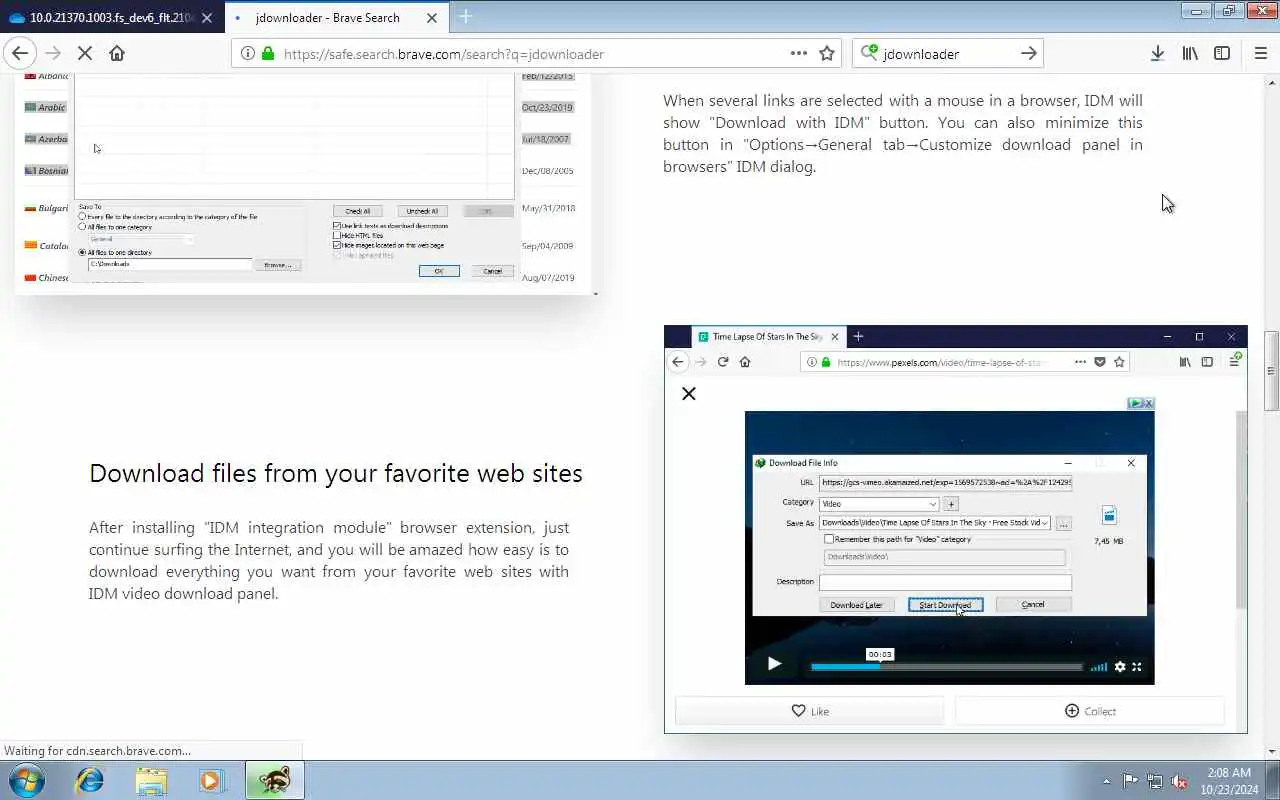Screen dimensions: 1280x800
Task: Click the search engine icon in the search box
Action: (x=868, y=54)
